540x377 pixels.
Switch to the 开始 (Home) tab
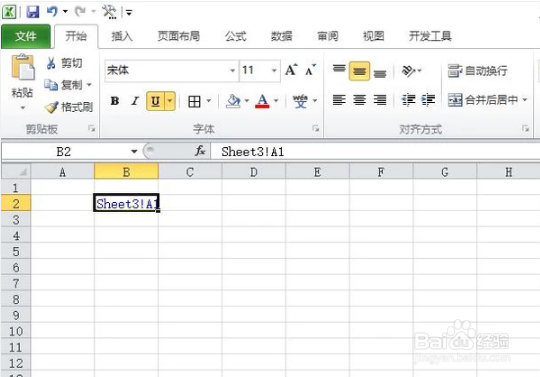pos(76,36)
